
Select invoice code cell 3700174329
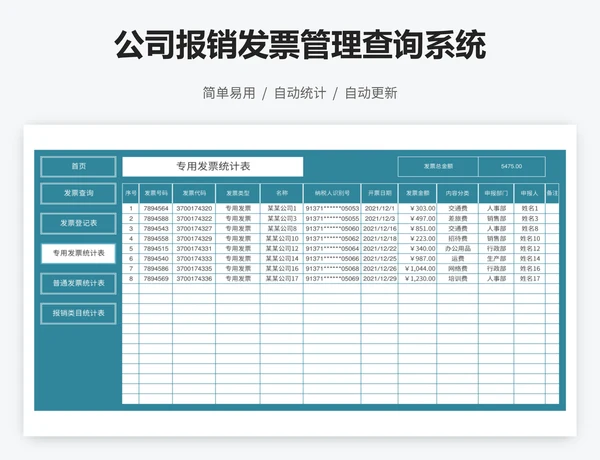pos(194,238)
